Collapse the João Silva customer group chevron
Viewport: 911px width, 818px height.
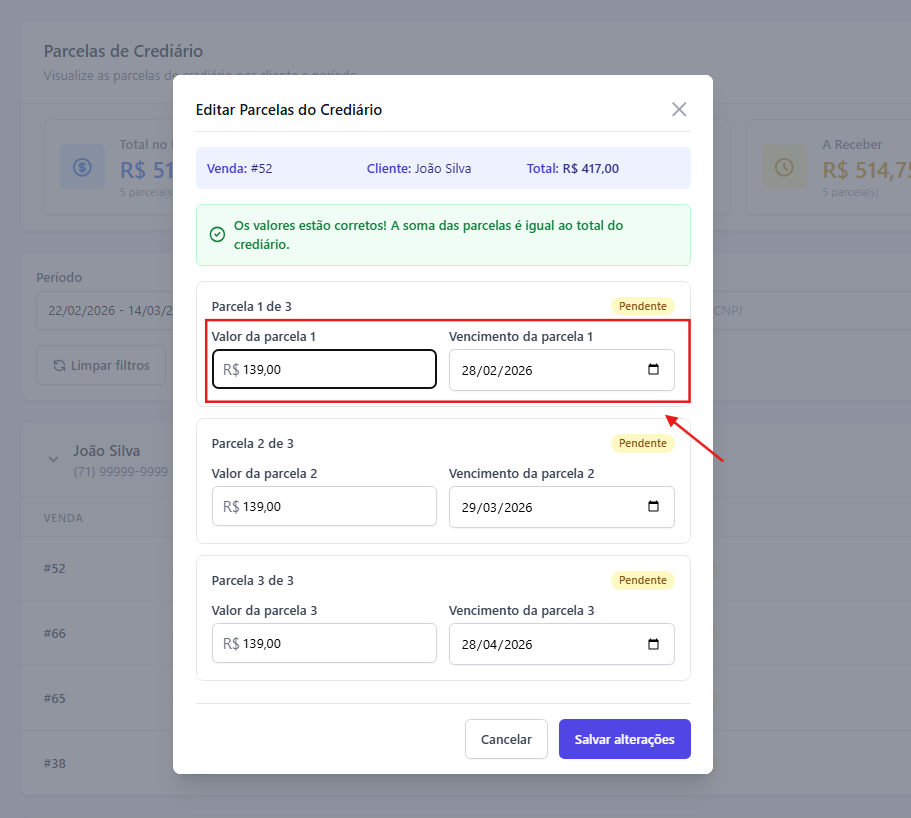[x=53, y=459]
